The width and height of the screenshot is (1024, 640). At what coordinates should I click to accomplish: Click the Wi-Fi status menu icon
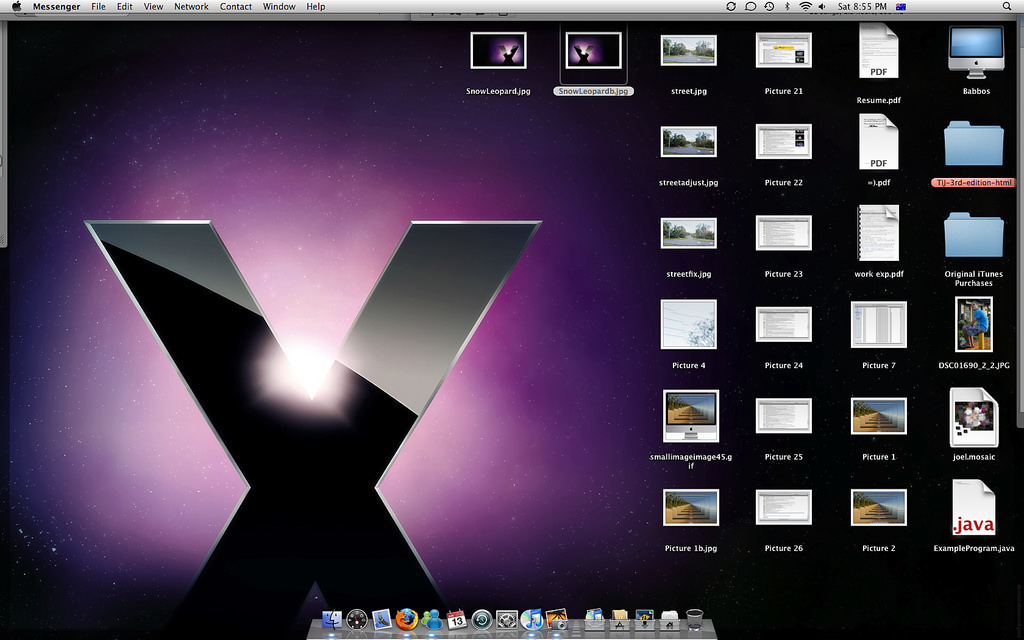(x=804, y=6)
